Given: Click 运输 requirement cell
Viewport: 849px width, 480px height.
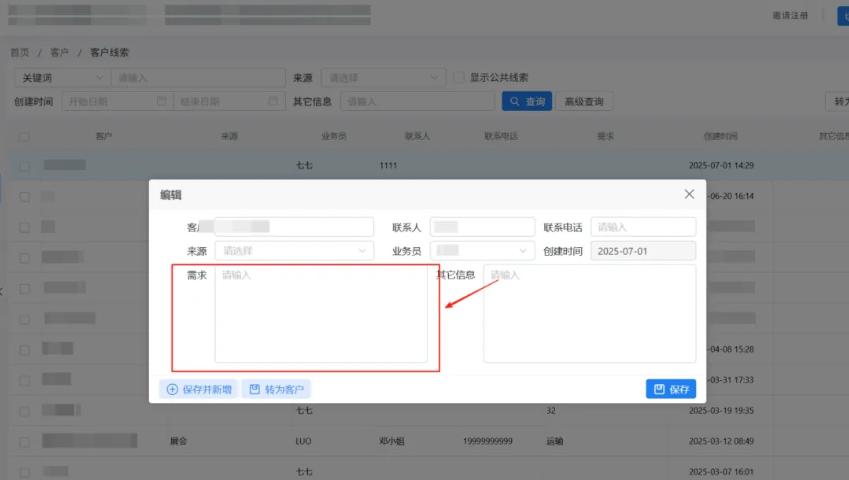Looking at the screenshot, I should tap(555, 442).
